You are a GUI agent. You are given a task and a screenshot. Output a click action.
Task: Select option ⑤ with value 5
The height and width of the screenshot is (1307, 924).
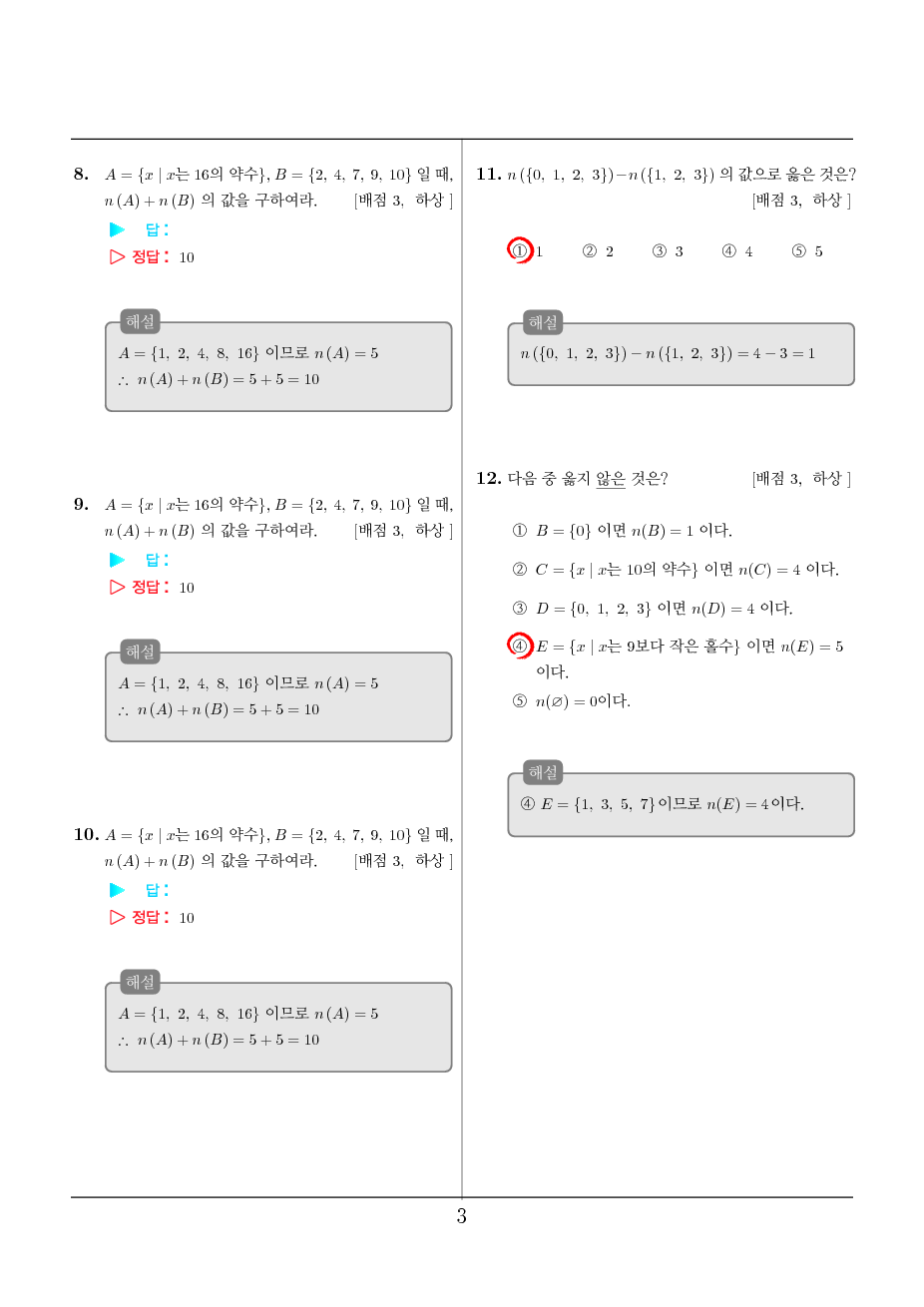click(807, 251)
